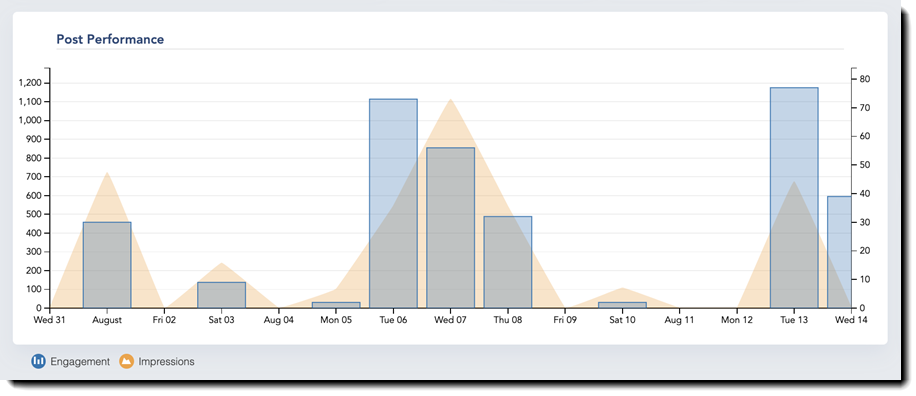Click the Impressions legend label

(x=166, y=362)
